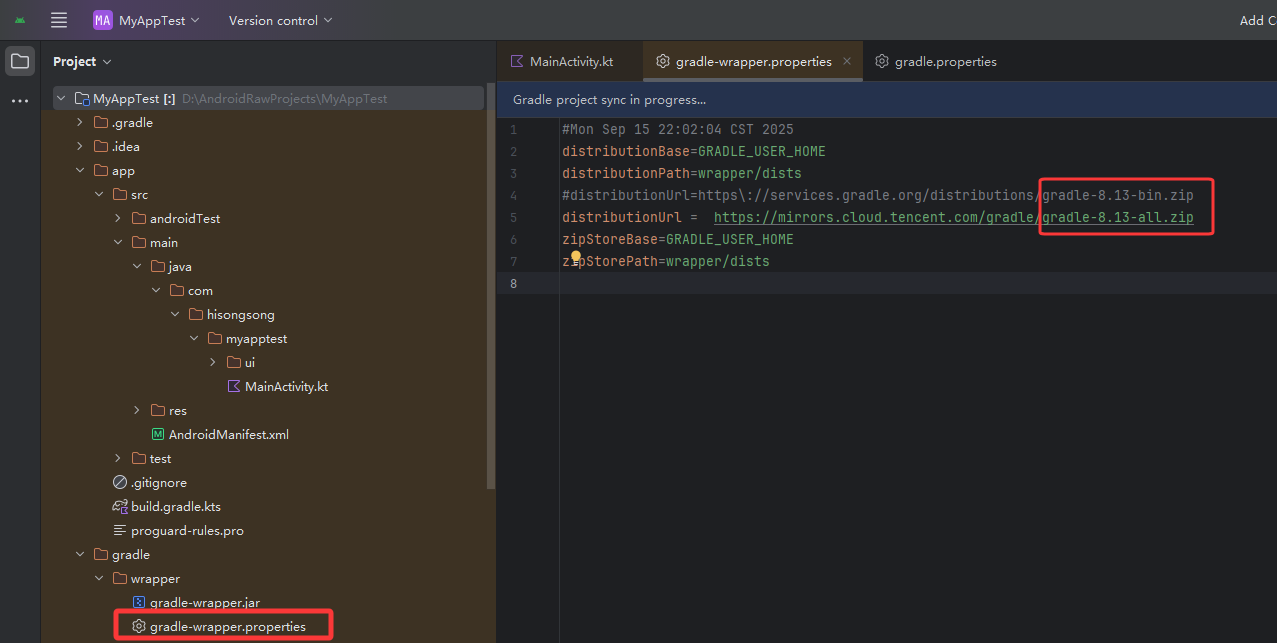Open More tool windows ellipsis
This screenshot has width=1277, height=643.
pos(20,101)
